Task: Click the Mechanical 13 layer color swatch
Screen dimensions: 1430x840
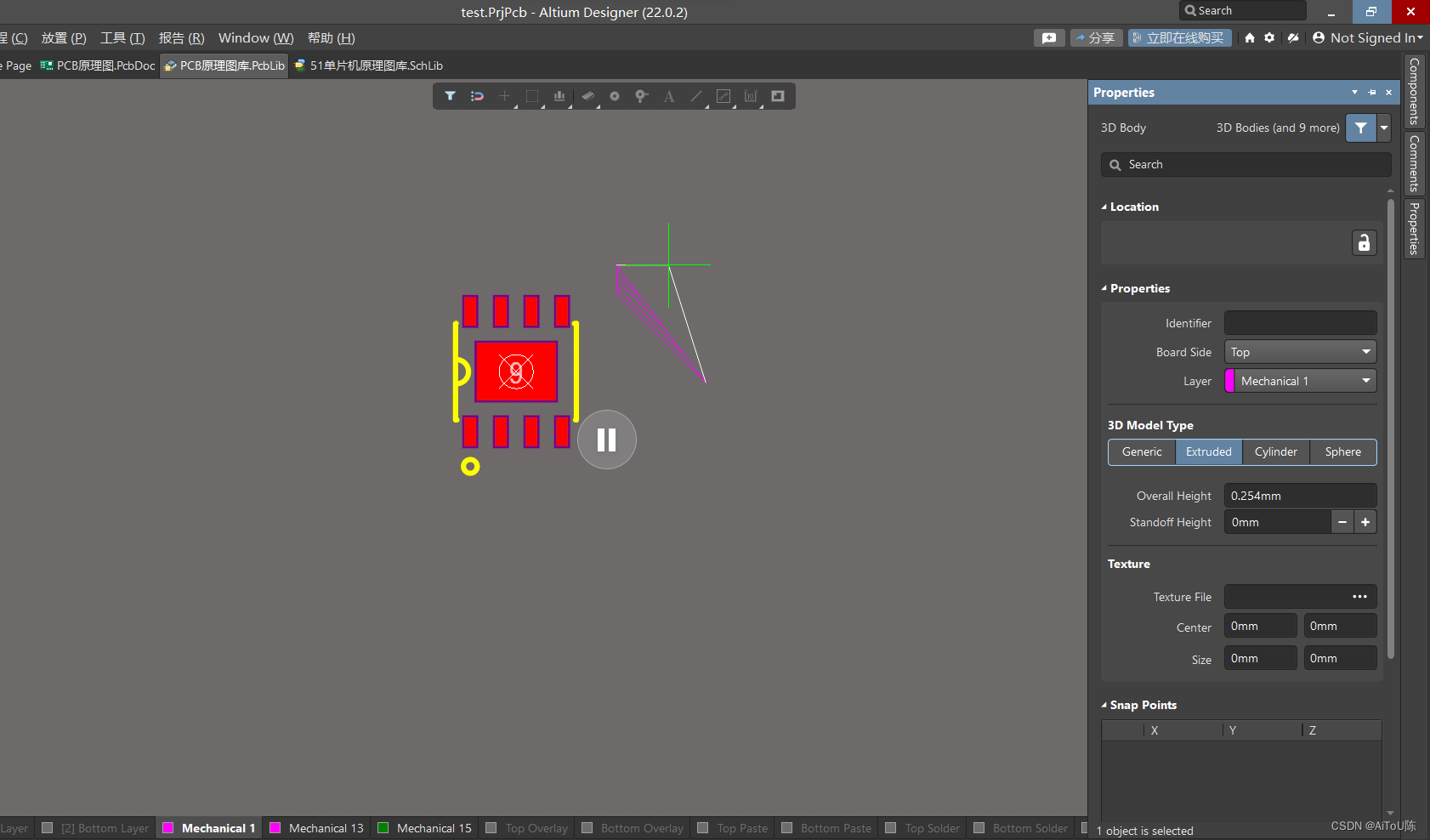Action: [x=275, y=828]
